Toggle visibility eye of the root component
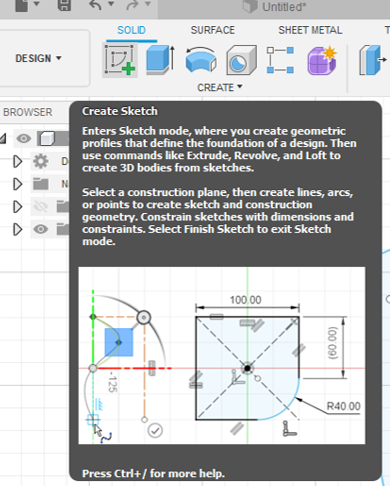 point(24,138)
